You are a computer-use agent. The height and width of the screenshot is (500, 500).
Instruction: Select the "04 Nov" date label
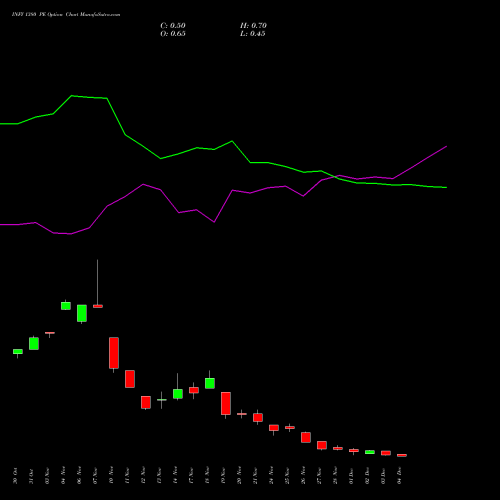pos(63,476)
